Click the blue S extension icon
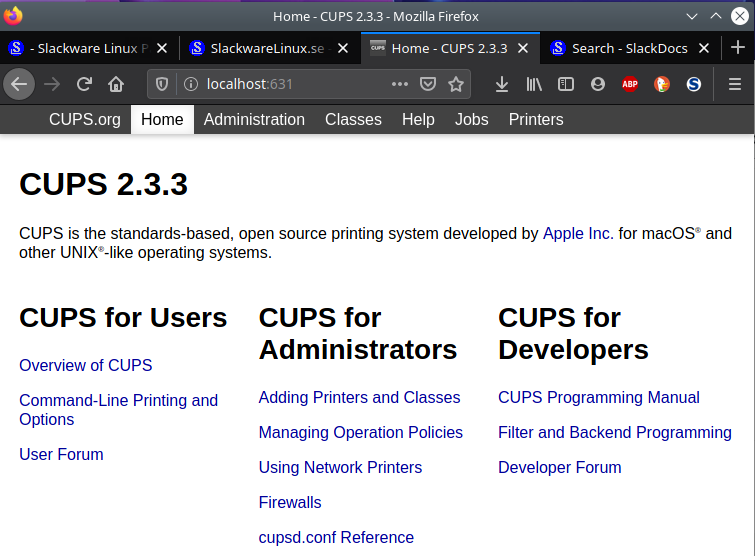Screen dimensions: 755x556 [x=693, y=84]
